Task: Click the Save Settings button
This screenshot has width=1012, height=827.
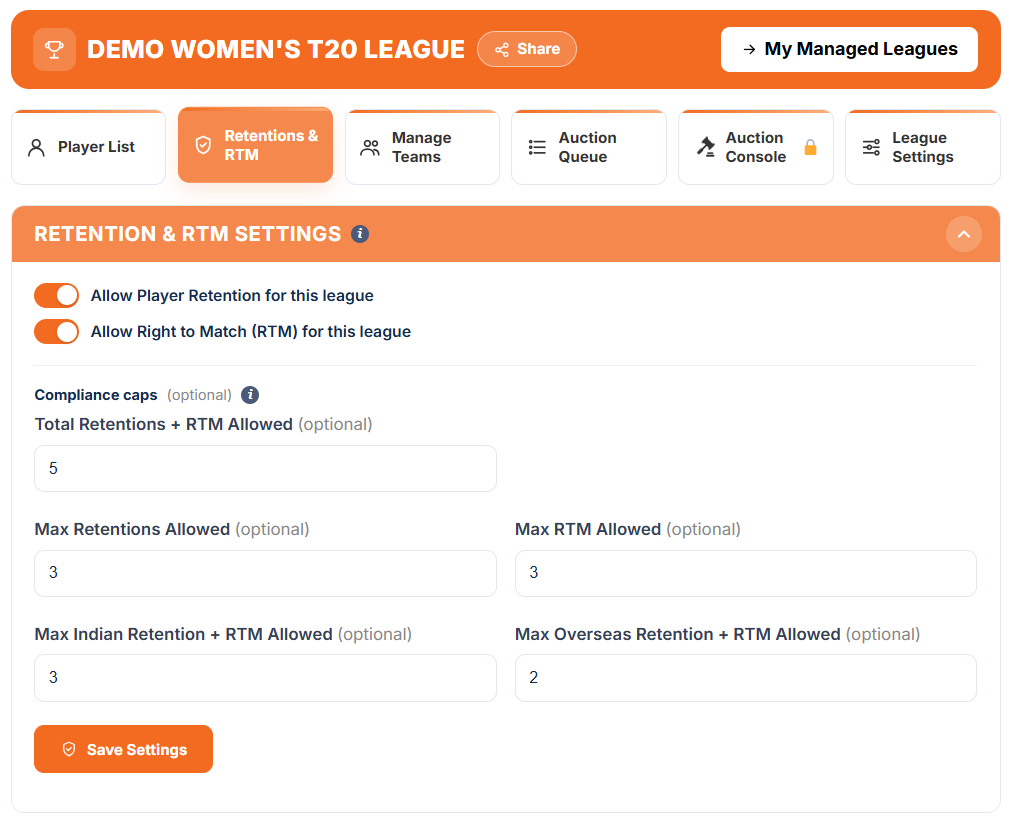Action: pyautogui.click(x=123, y=749)
